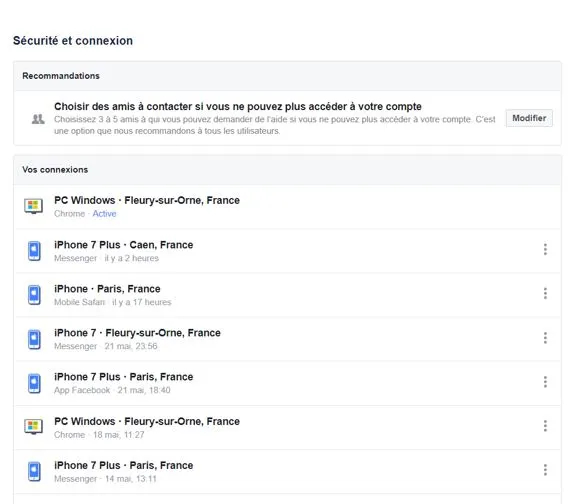Screen dimensions: 586x504
Task: Click the Windows PC icon for active Chrome session
Action: point(34,206)
